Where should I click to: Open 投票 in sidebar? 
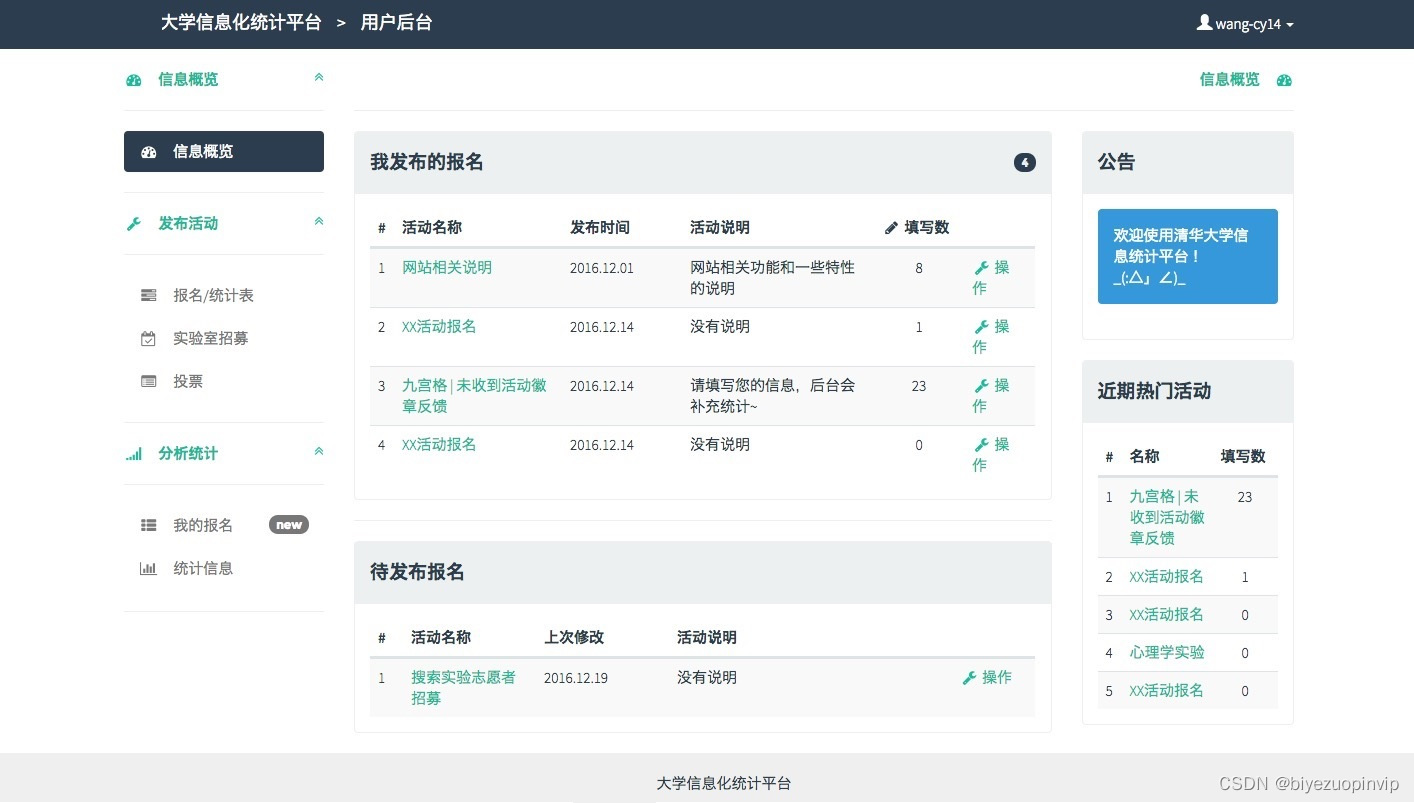188,381
